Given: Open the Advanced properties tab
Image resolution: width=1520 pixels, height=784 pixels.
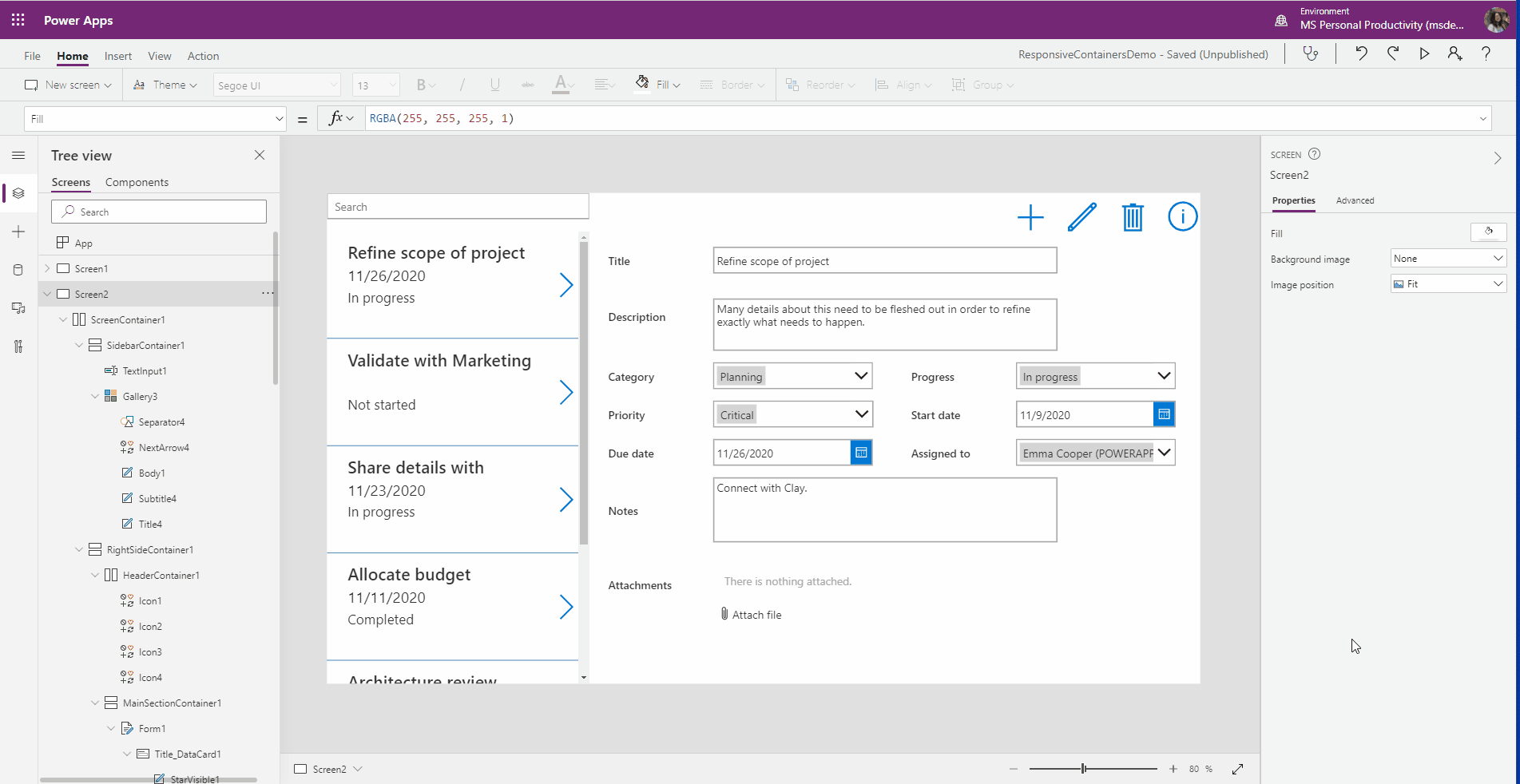Looking at the screenshot, I should [1355, 200].
